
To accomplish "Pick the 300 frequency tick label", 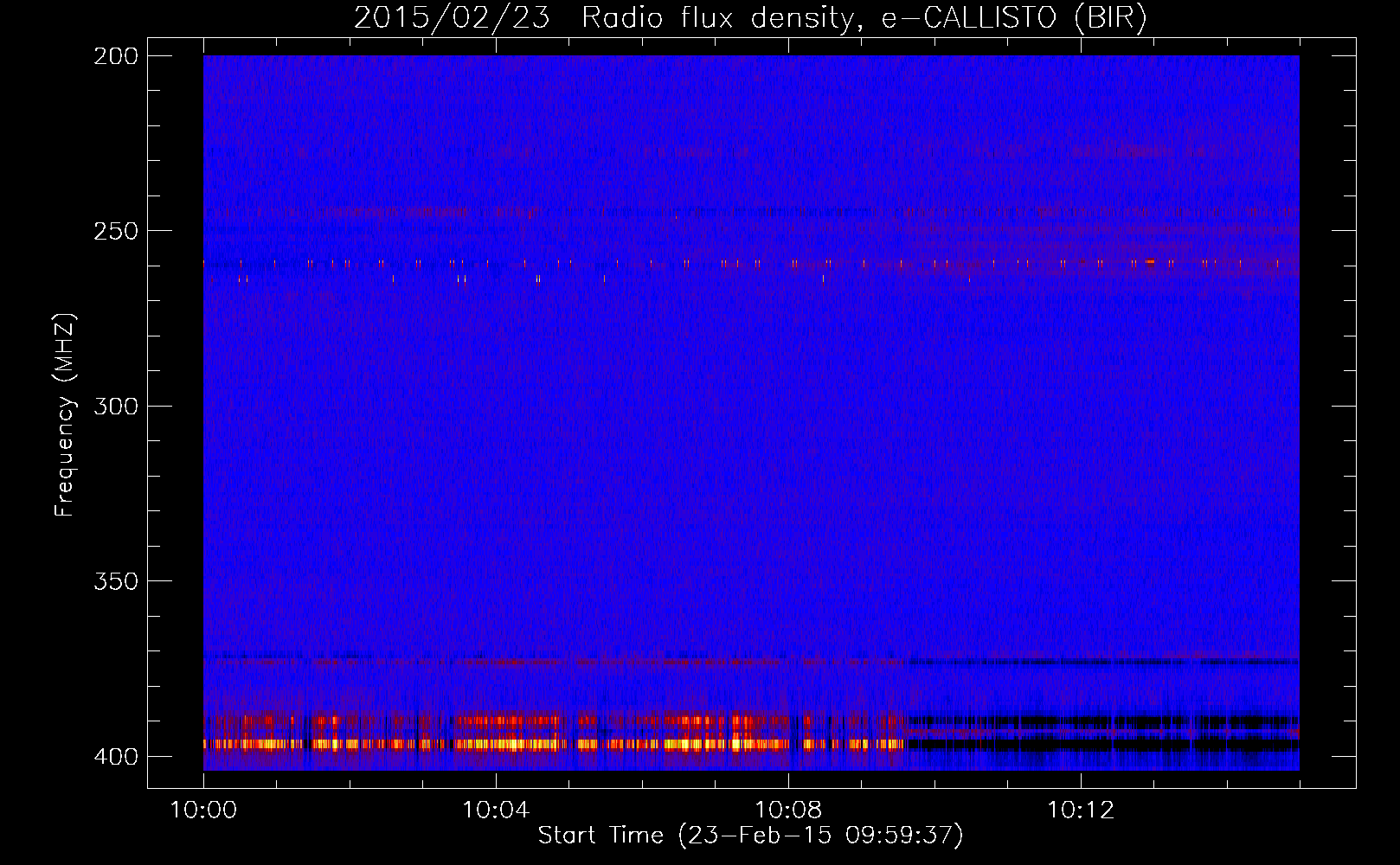I will pyautogui.click(x=115, y=406).
